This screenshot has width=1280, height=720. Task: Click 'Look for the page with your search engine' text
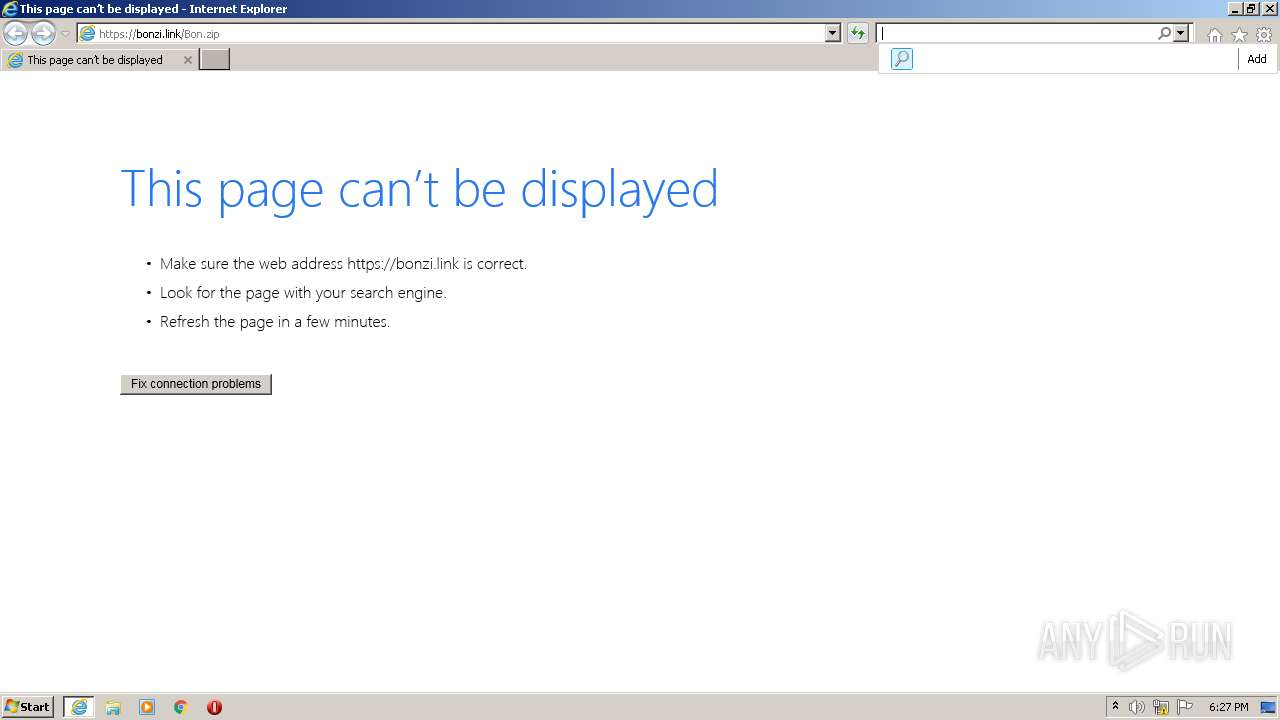303,293
